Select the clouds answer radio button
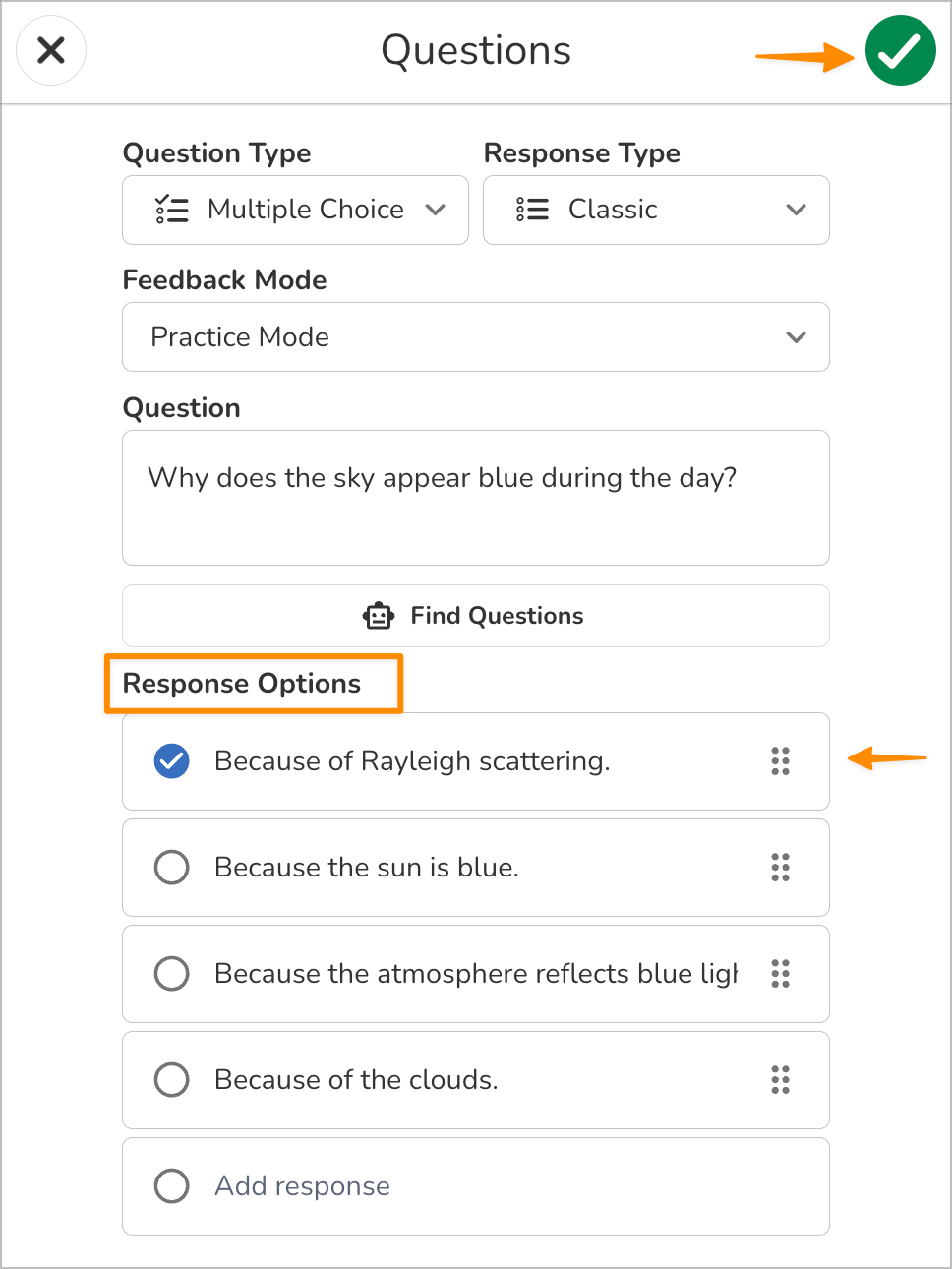 (172, 1080)
